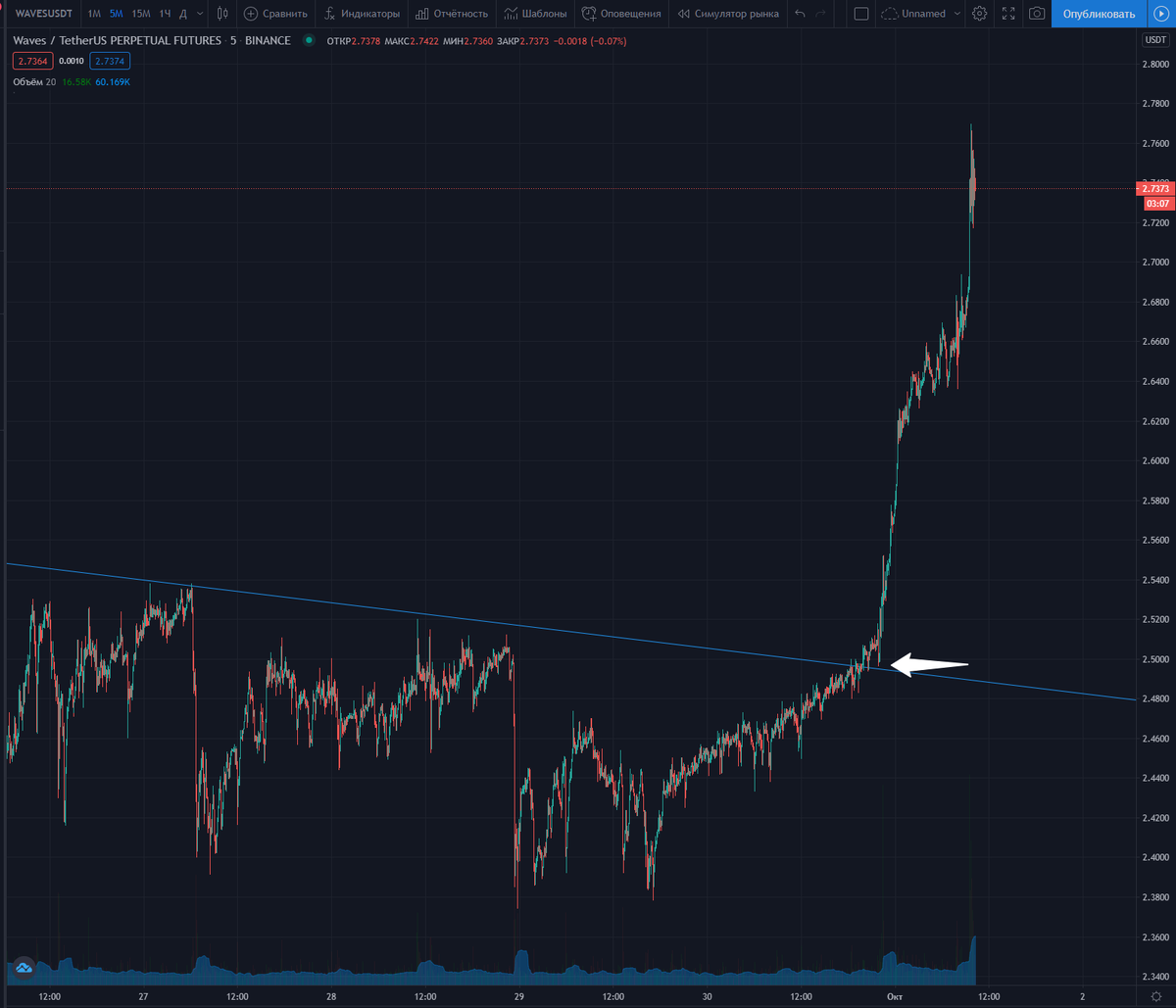The width and height of the screenshot is (1176, 1008).
Task: Click the Unnamed chart layout cloud name
Action: pos(913,14)
